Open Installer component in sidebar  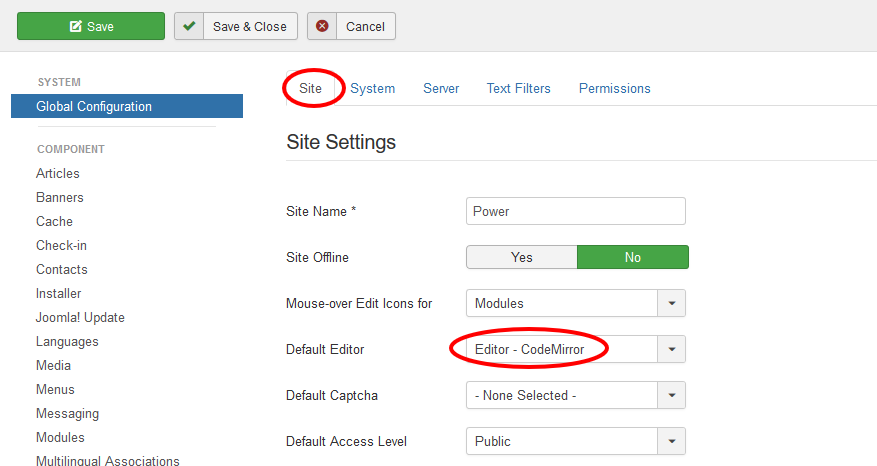click(x=59, y=293)
